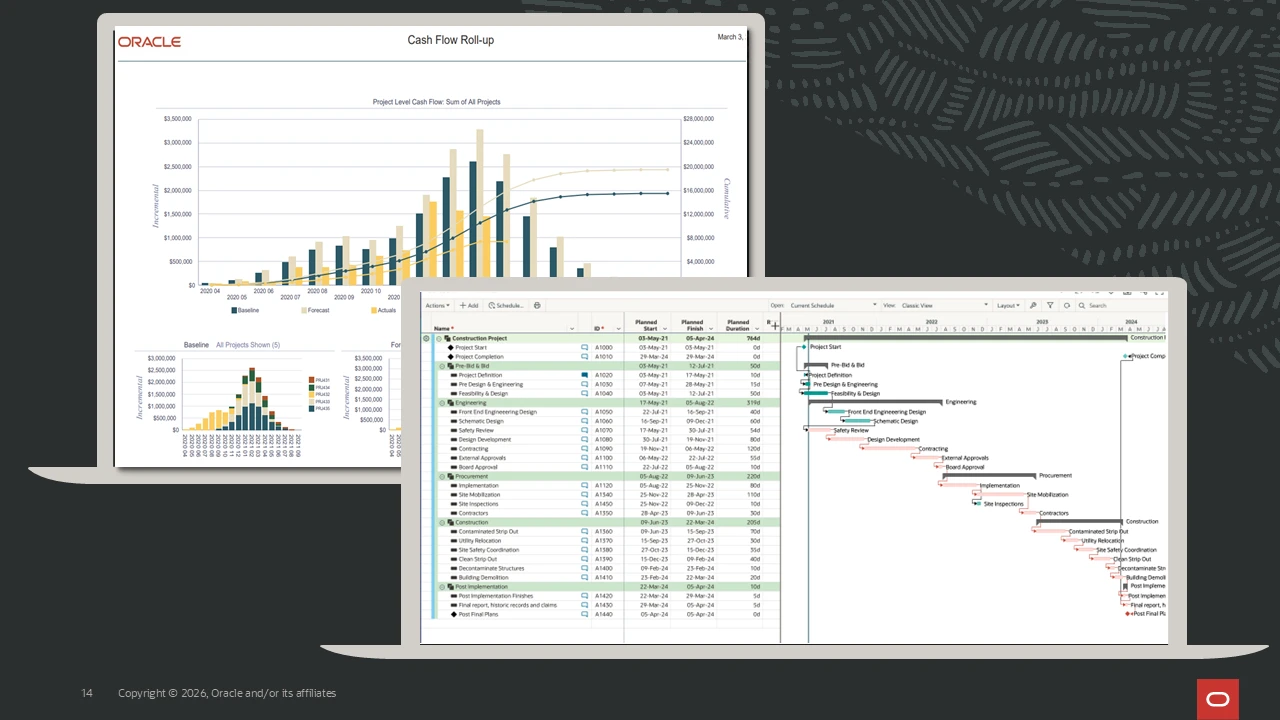Open the gear icon on Construction Project row

[x=427, y=338]
